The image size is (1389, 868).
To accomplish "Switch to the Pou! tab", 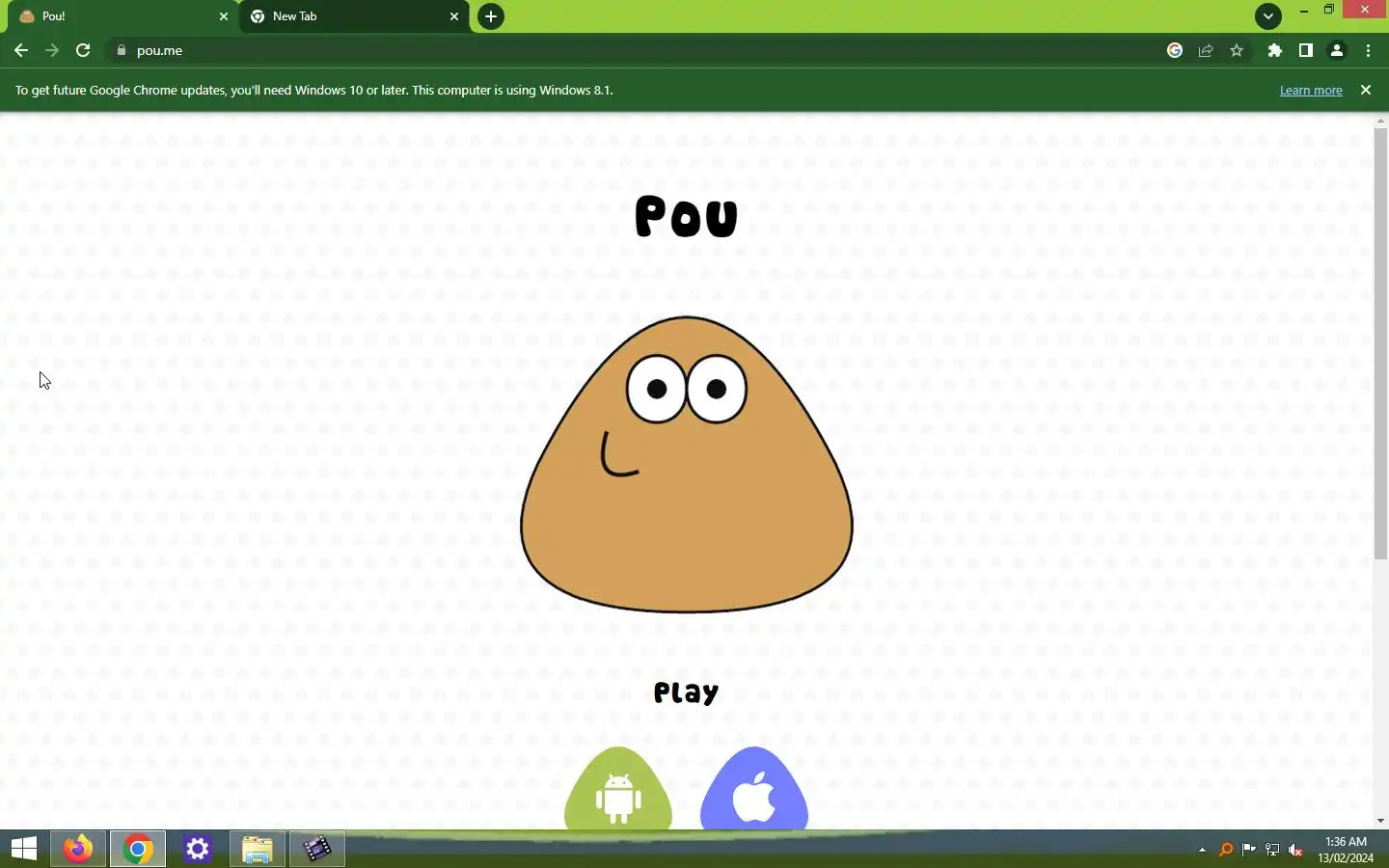I will click(x=121, y=16).
